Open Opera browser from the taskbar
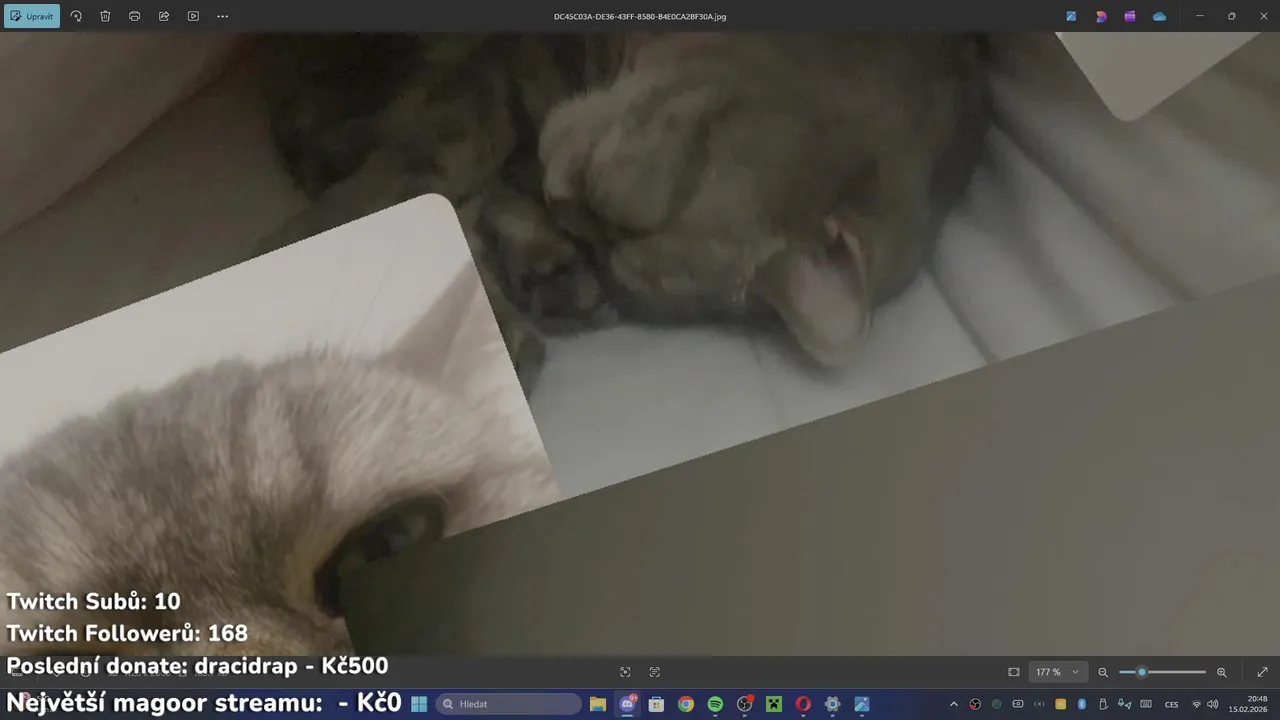1280x720 pixels. click(803, 704)
